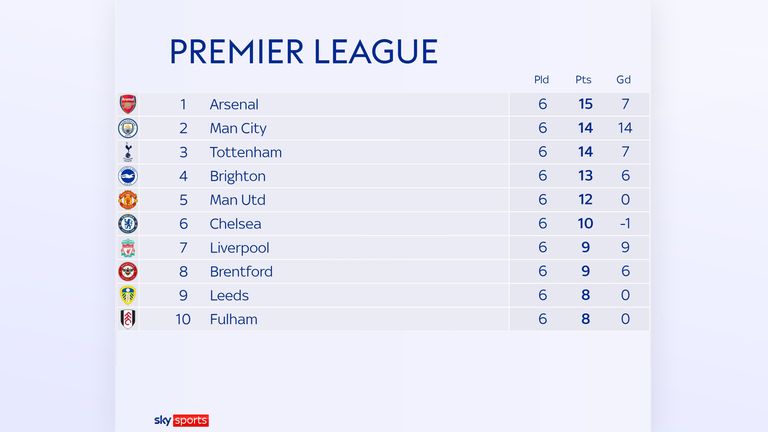Select the Leeds club crest

128,295
